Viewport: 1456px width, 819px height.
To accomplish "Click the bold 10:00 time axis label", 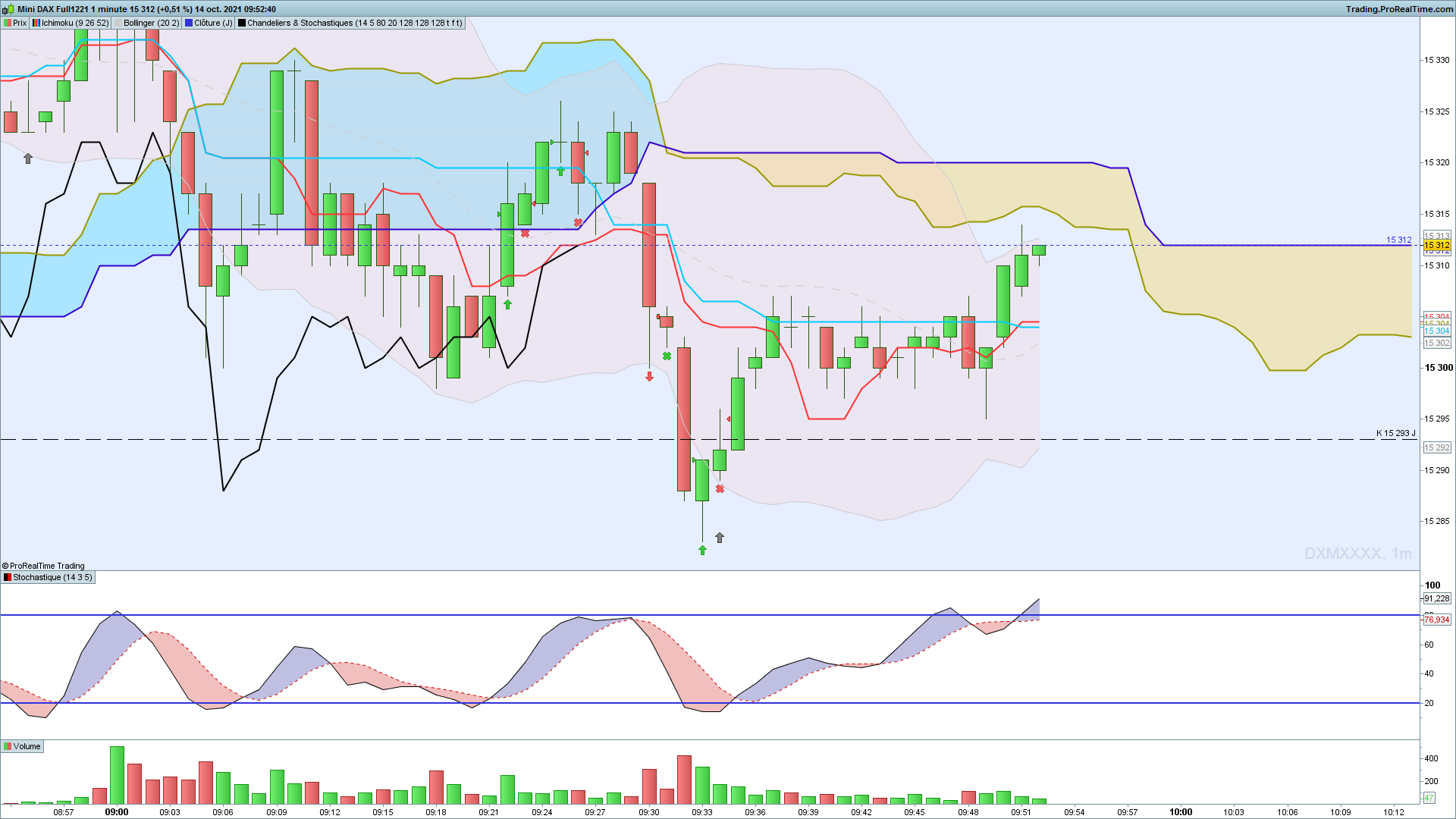I will [1181, 812].
